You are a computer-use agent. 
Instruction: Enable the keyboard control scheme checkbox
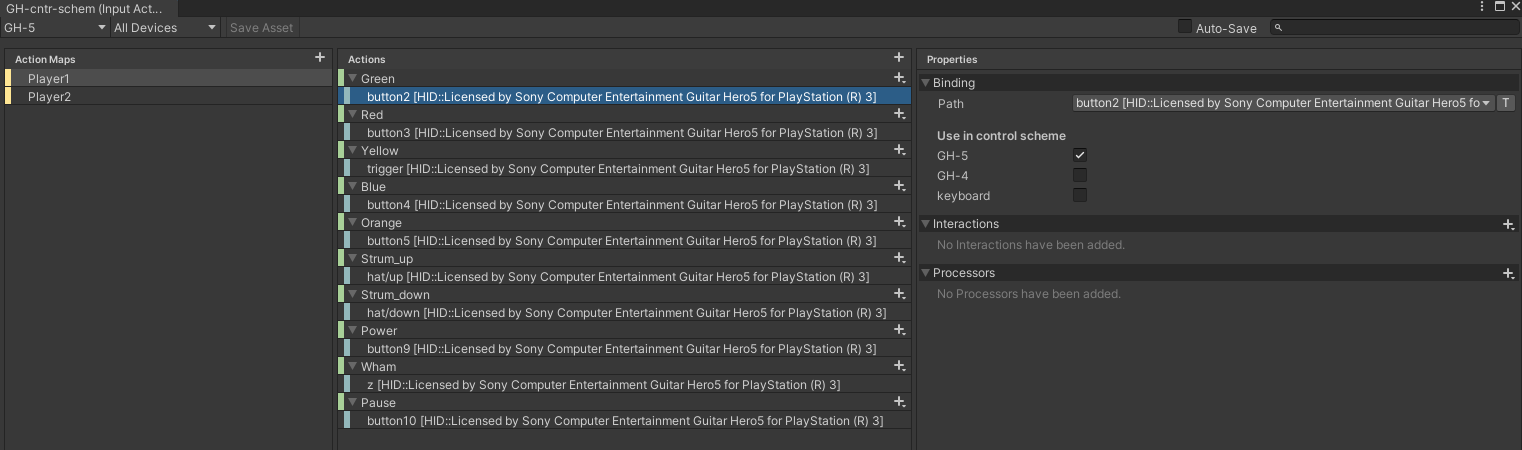1080,196
